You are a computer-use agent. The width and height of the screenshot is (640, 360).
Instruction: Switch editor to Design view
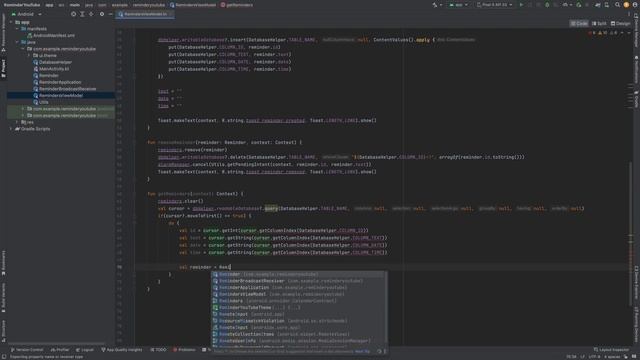620,24
